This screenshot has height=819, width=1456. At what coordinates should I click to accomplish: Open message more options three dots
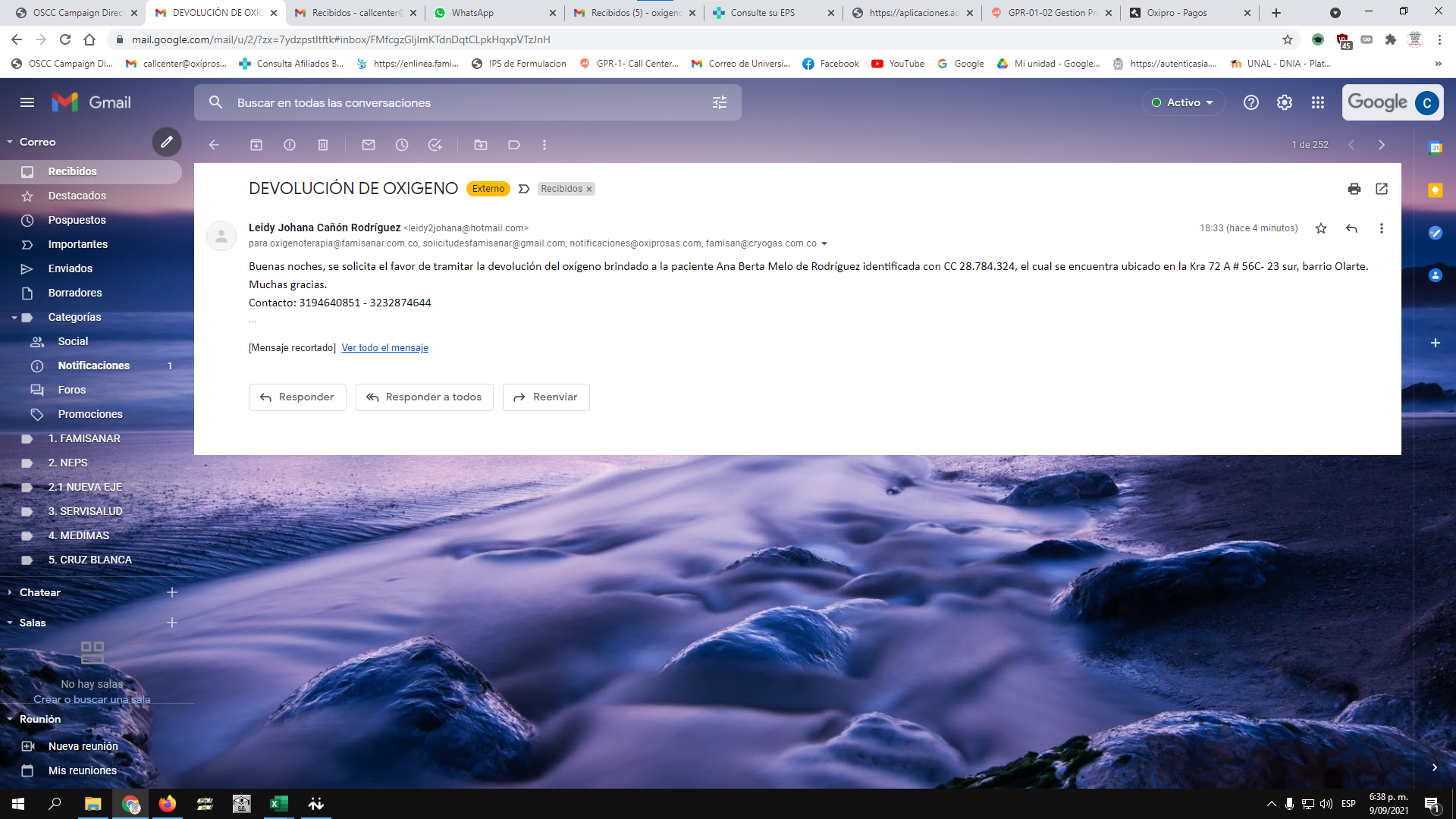tap(1382, 228)
